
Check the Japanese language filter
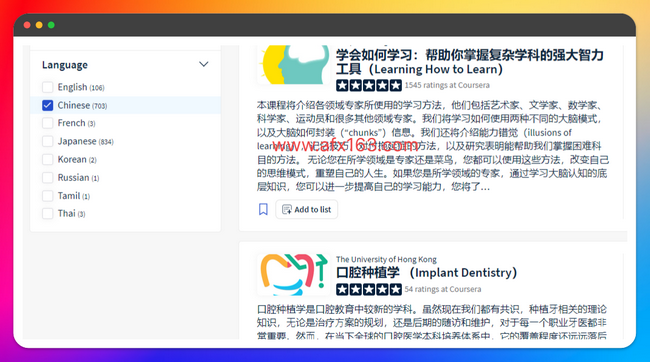(x=47, y=141)
